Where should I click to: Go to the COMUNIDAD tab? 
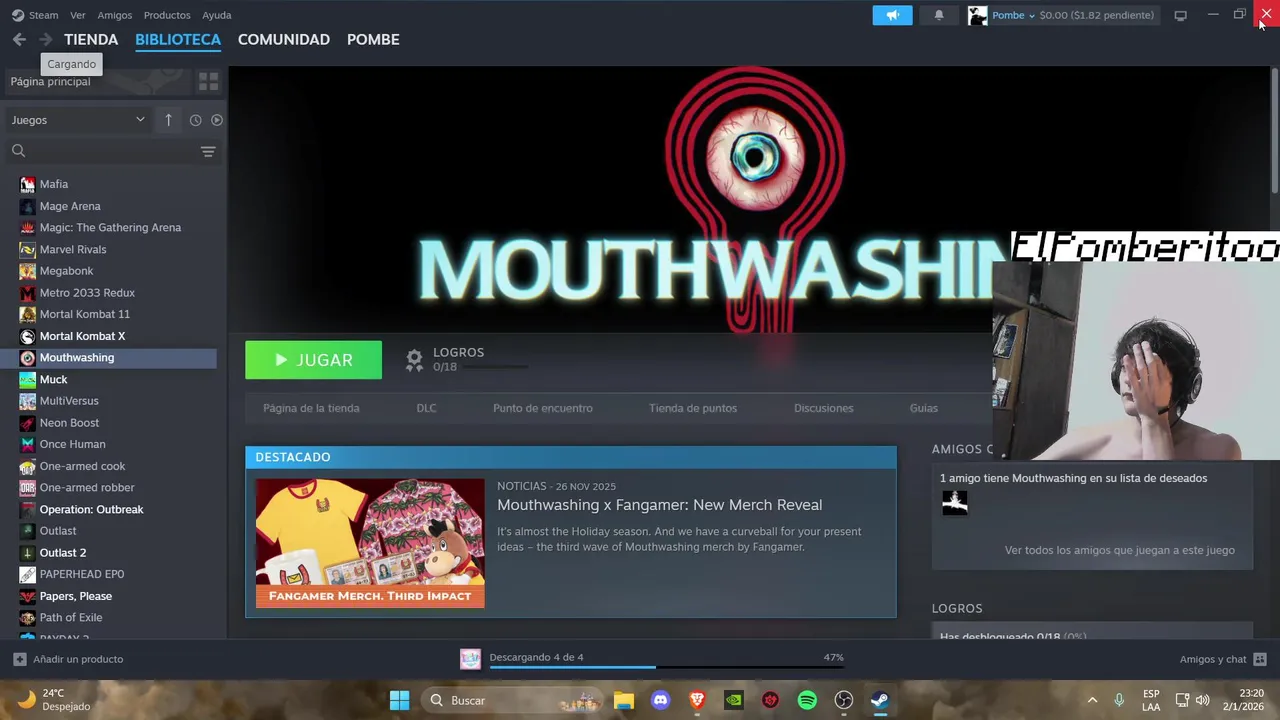[x=284, y=39]
